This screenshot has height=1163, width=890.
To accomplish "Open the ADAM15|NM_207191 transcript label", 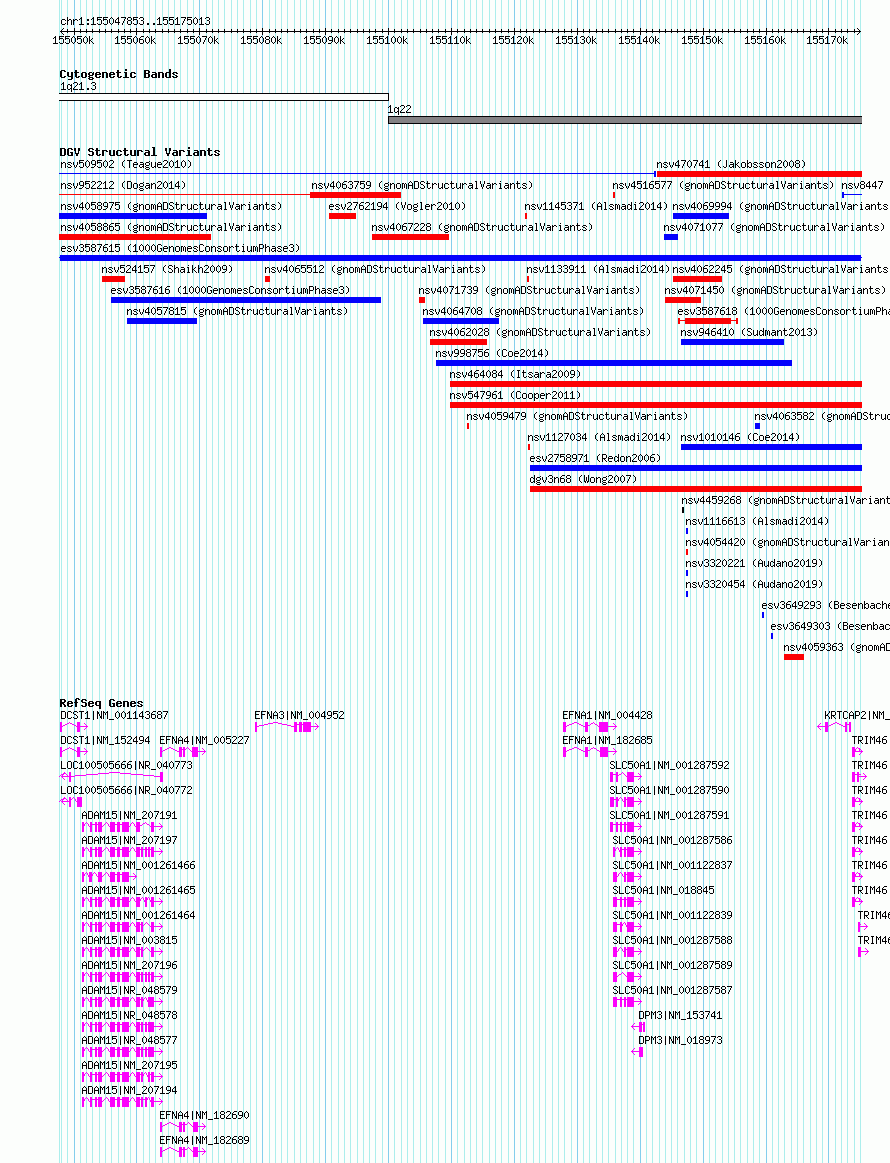I will click(x=130, y=814).
